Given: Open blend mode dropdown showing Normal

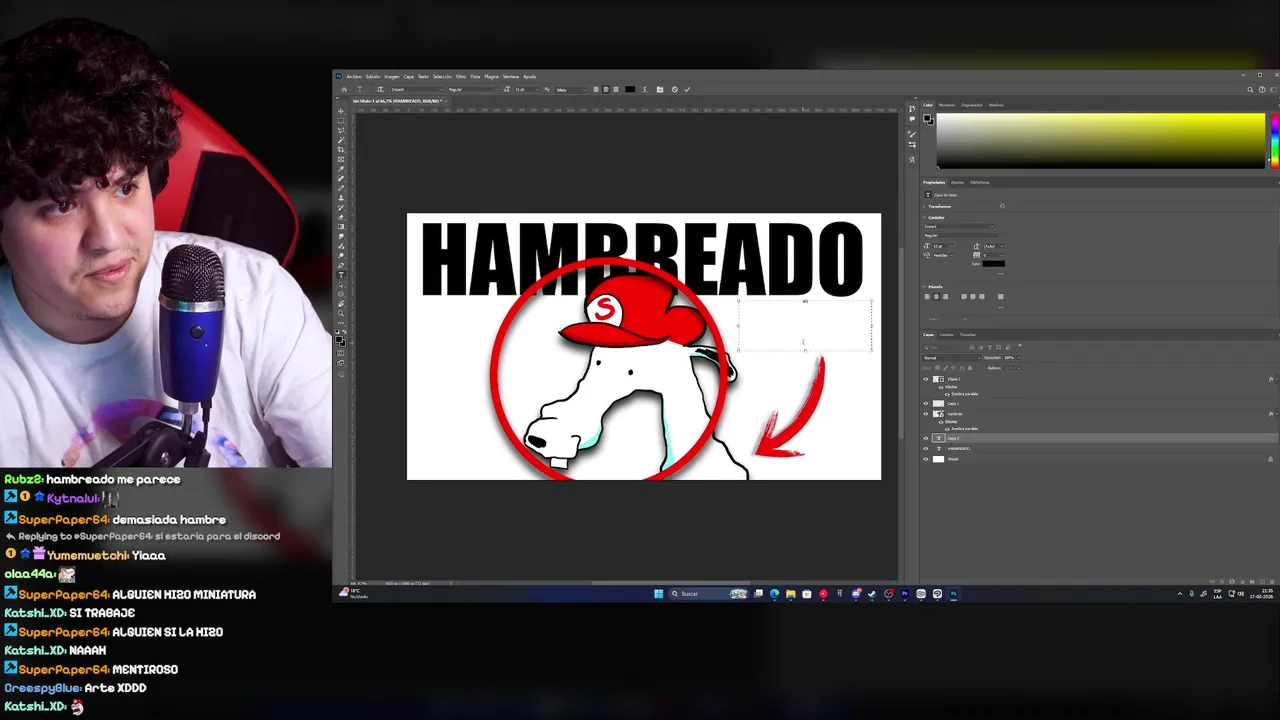Looking at the screenshot, I should pyautogui.click(x=952, y=358).
